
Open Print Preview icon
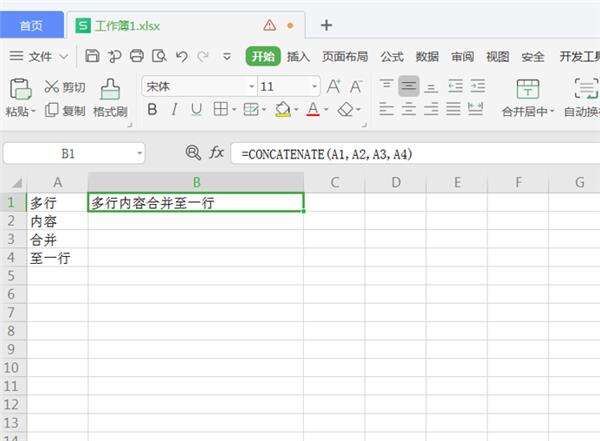[x=159, y=56]
